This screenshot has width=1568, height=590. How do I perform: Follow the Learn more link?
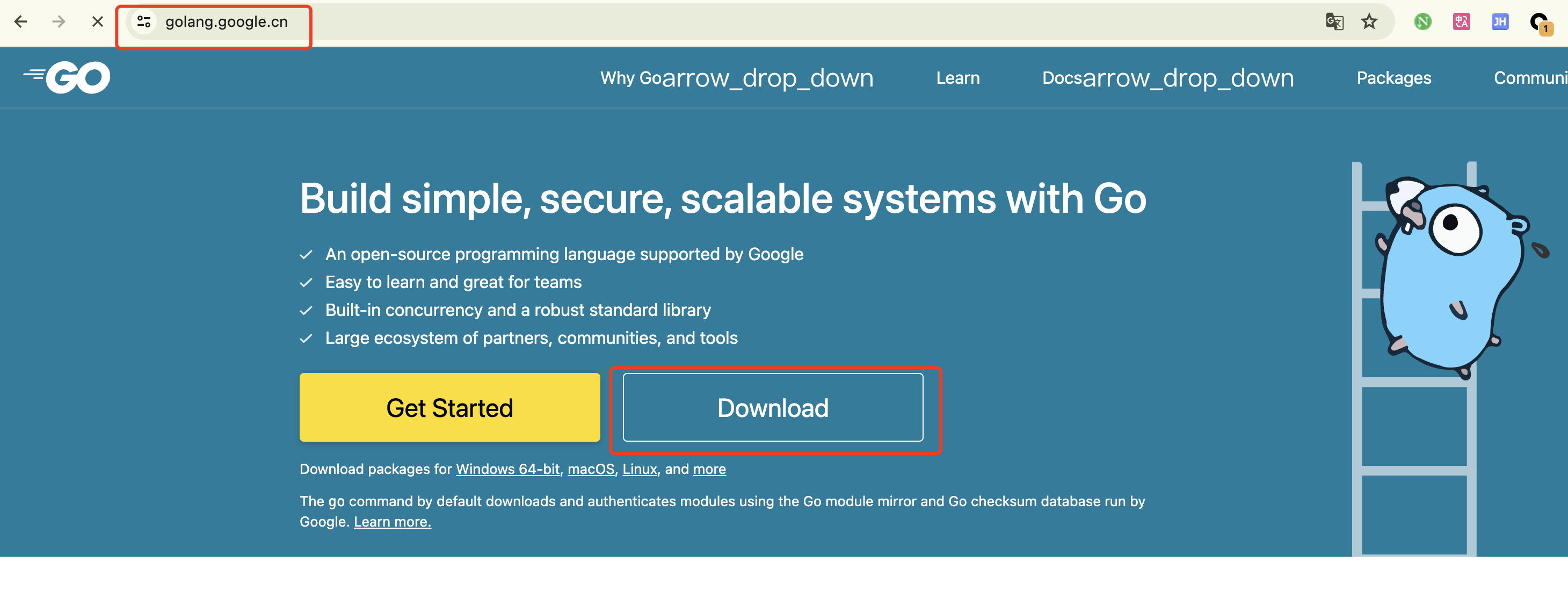(392, 522)
